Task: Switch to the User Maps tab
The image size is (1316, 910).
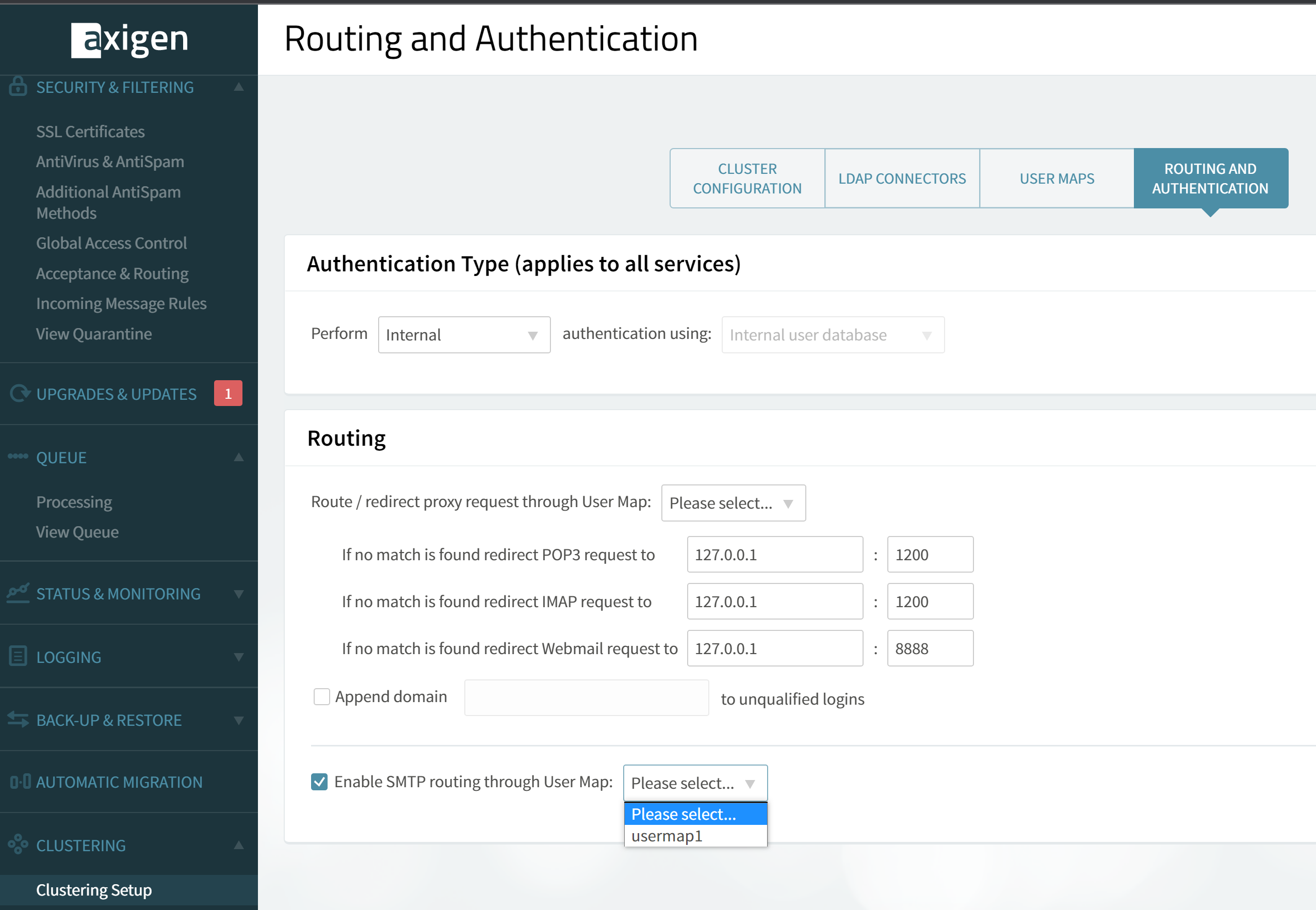Action: 1057,178
